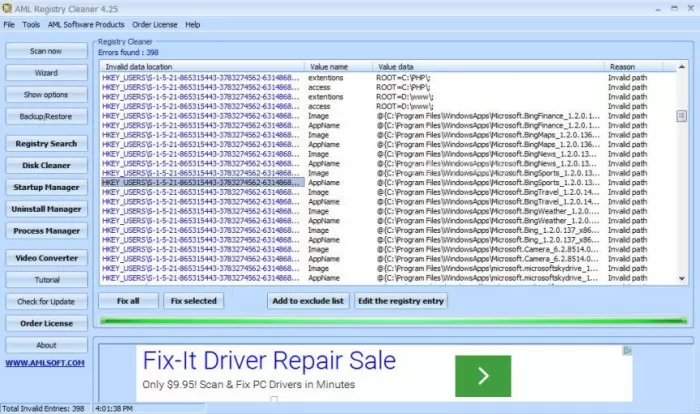The width and height of the screenshot is (700, 414).
Task: Open the Tools menu
Action: click(31, 25)
